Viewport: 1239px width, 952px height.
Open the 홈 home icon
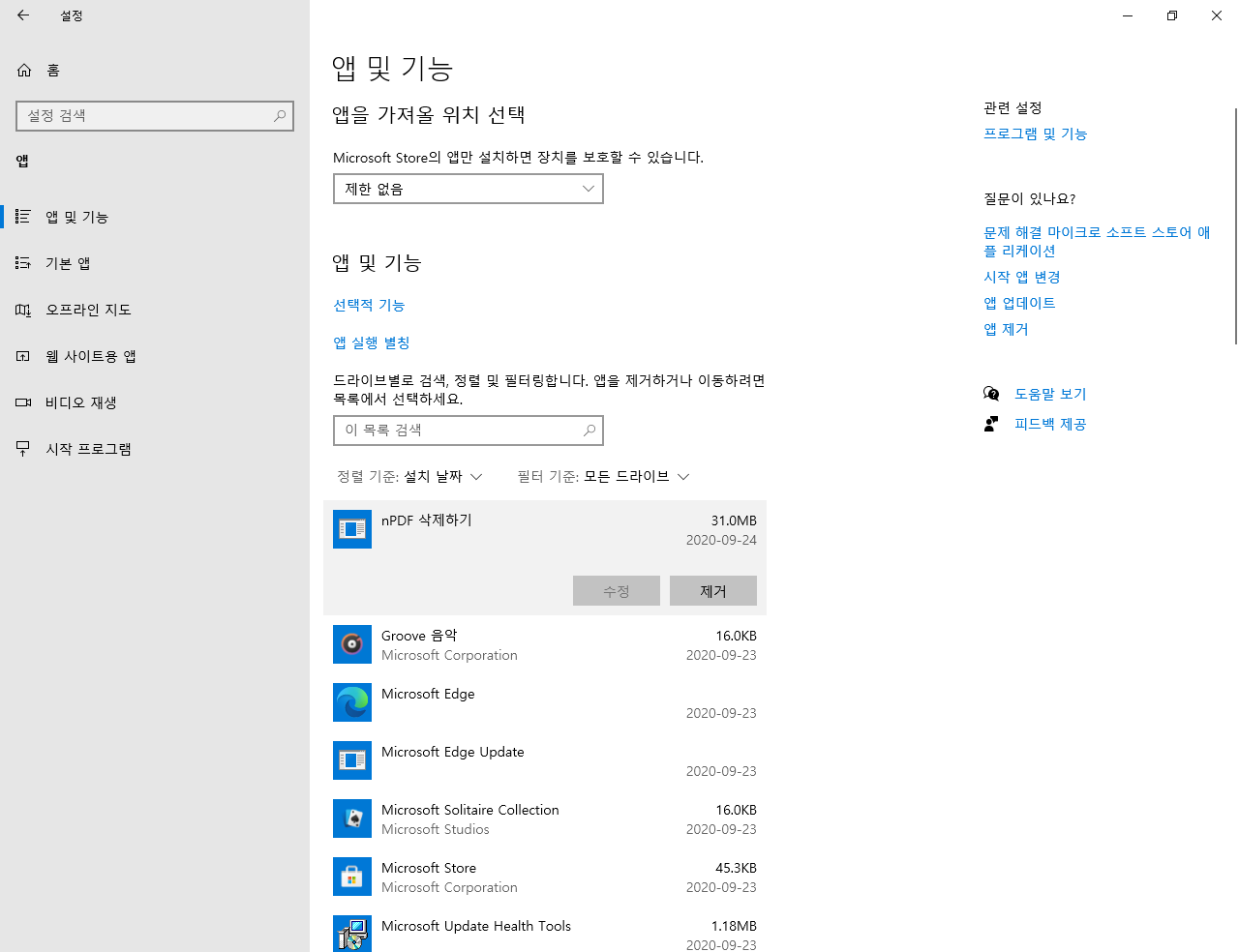pyautogui.click(x=24, y=70)
